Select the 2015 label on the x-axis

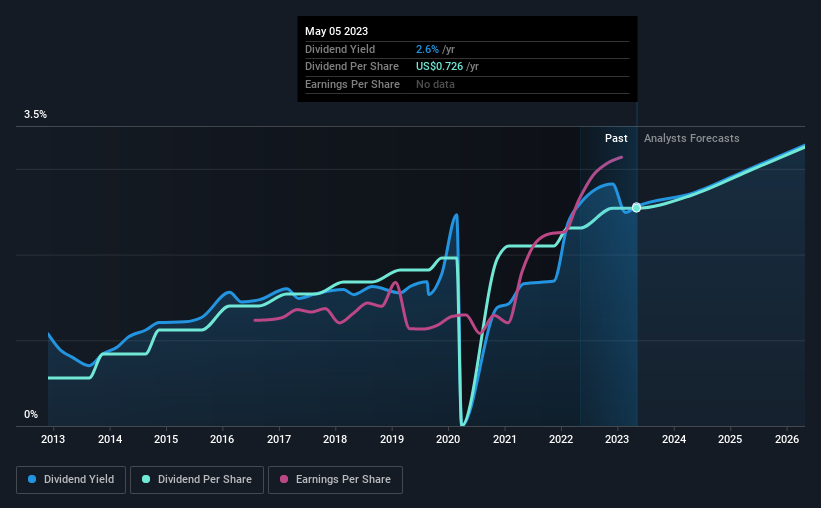[x=166, y=439]
